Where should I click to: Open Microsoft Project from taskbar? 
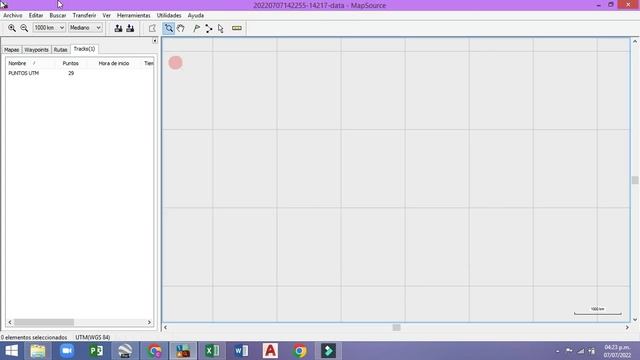click(x=96, y=351)
